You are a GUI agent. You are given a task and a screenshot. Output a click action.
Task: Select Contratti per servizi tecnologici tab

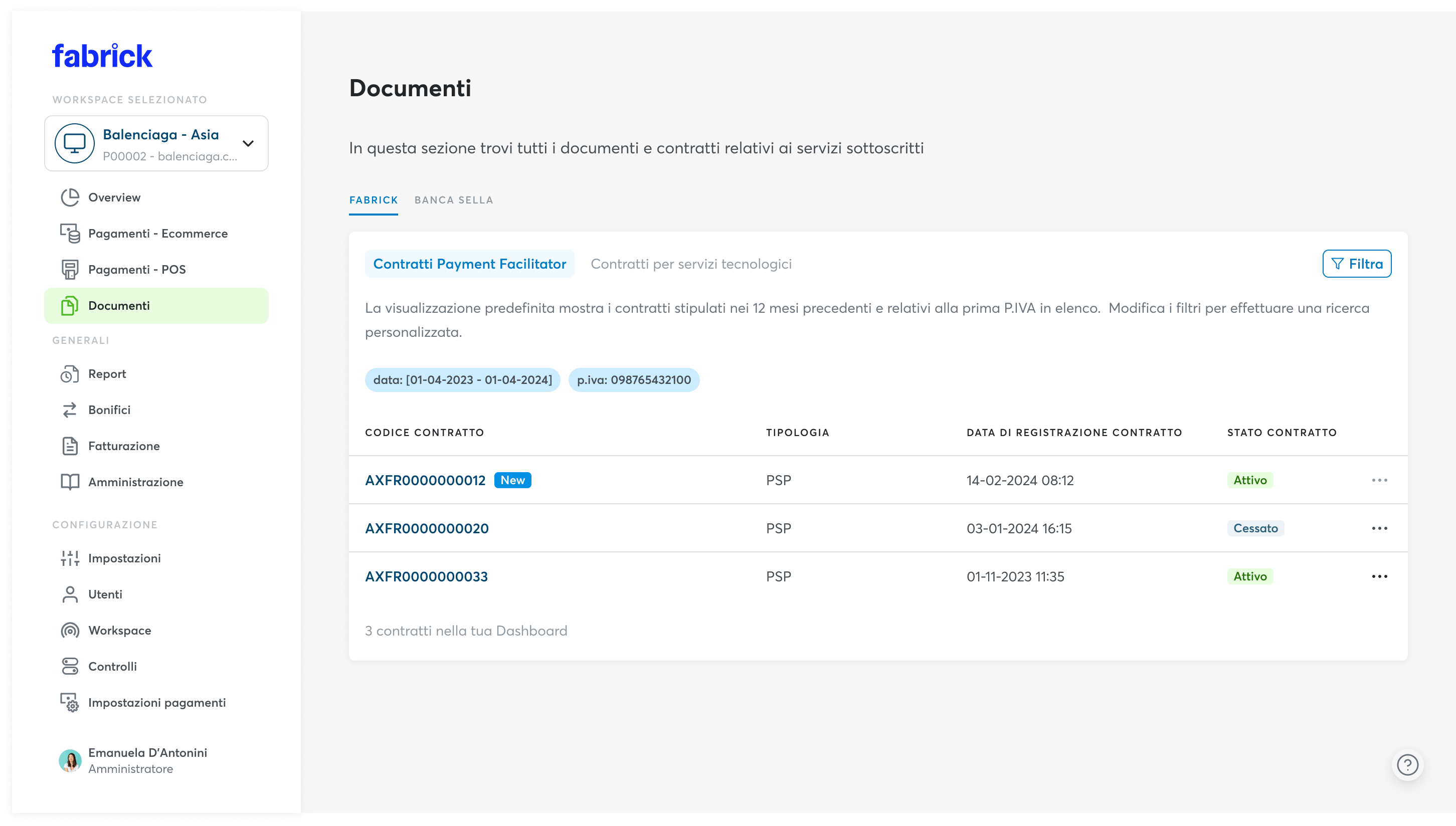(x=691, y=263)
